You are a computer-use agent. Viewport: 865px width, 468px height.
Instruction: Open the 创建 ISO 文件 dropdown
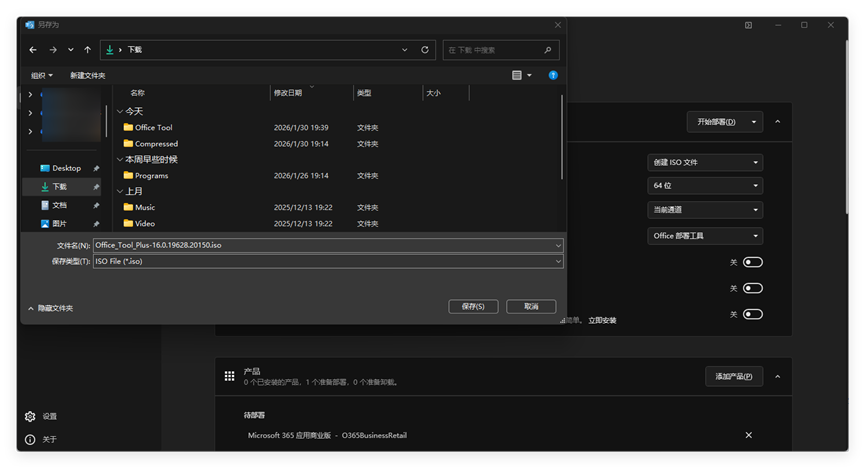[x=705, y=162]
